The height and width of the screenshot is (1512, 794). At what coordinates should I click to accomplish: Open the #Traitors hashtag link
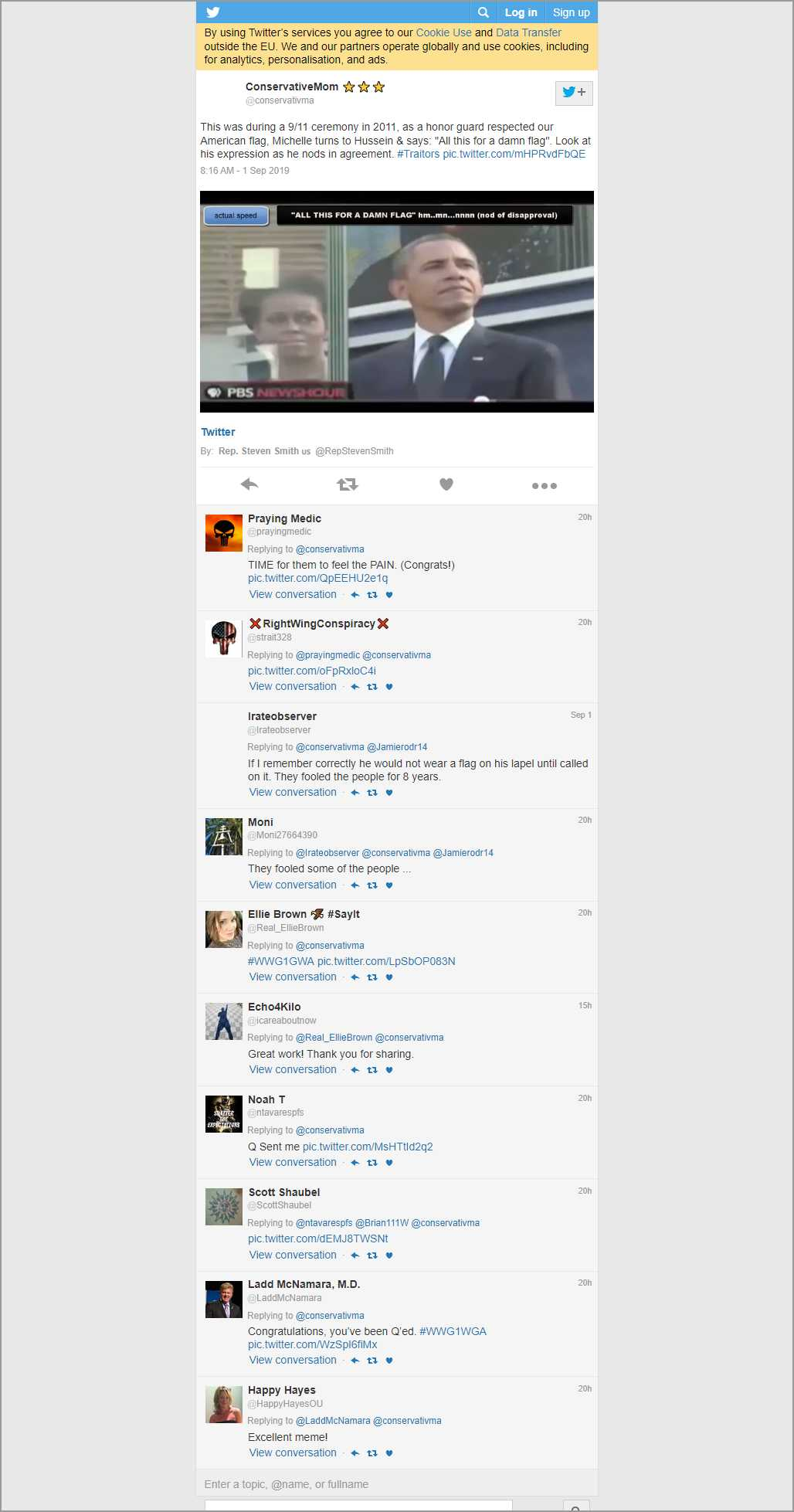(418, 154)
